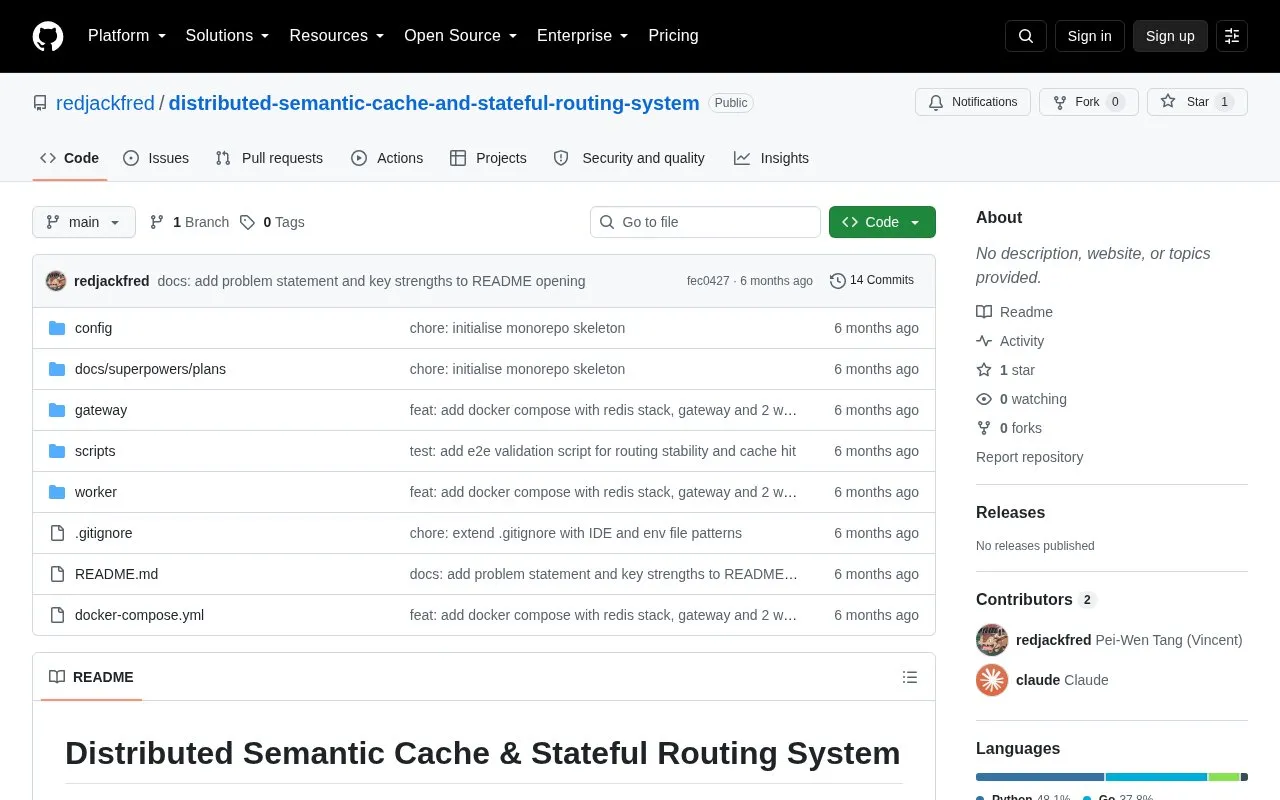
Task: Click the scripts folder icon
Action: tap(57, 451)
